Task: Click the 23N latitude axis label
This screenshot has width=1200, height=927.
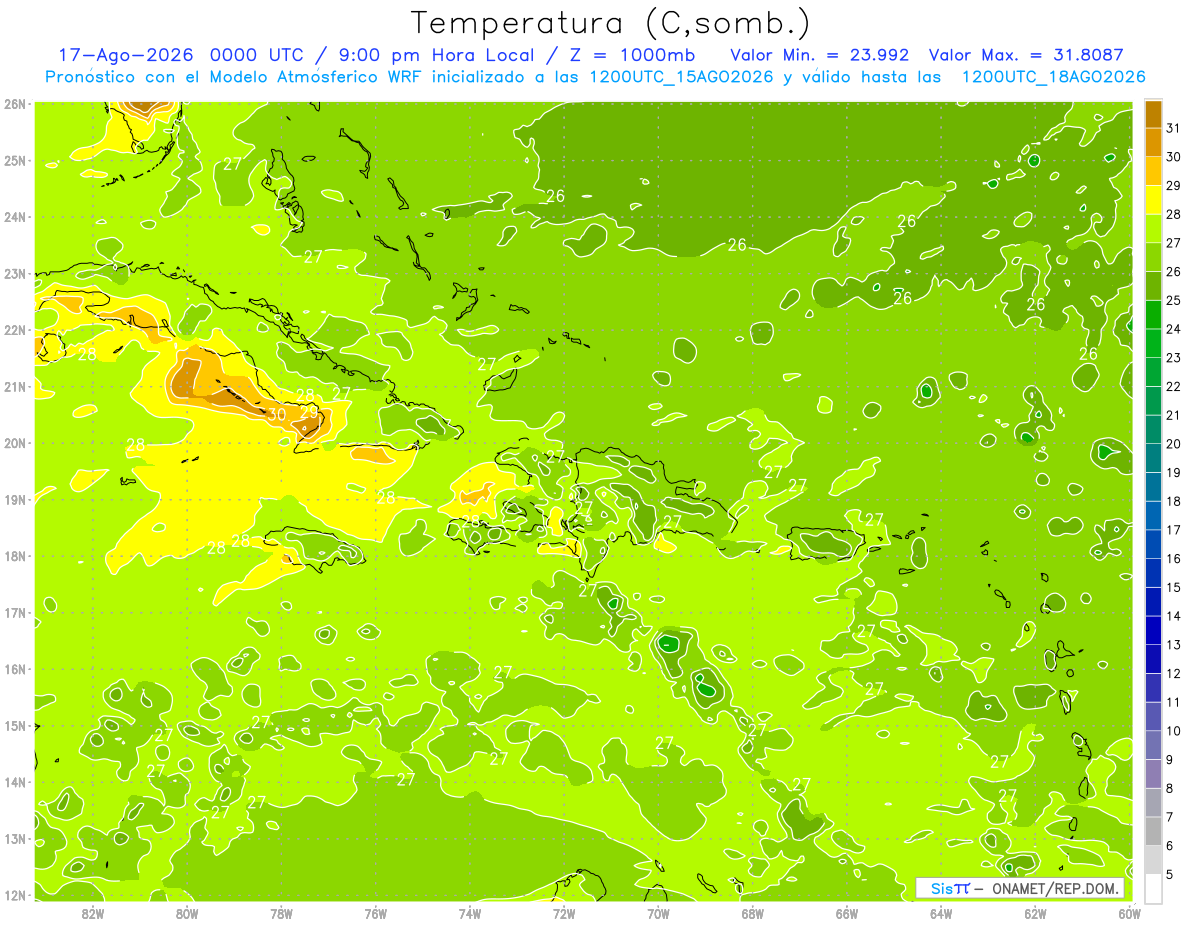Action: point(14,273)
